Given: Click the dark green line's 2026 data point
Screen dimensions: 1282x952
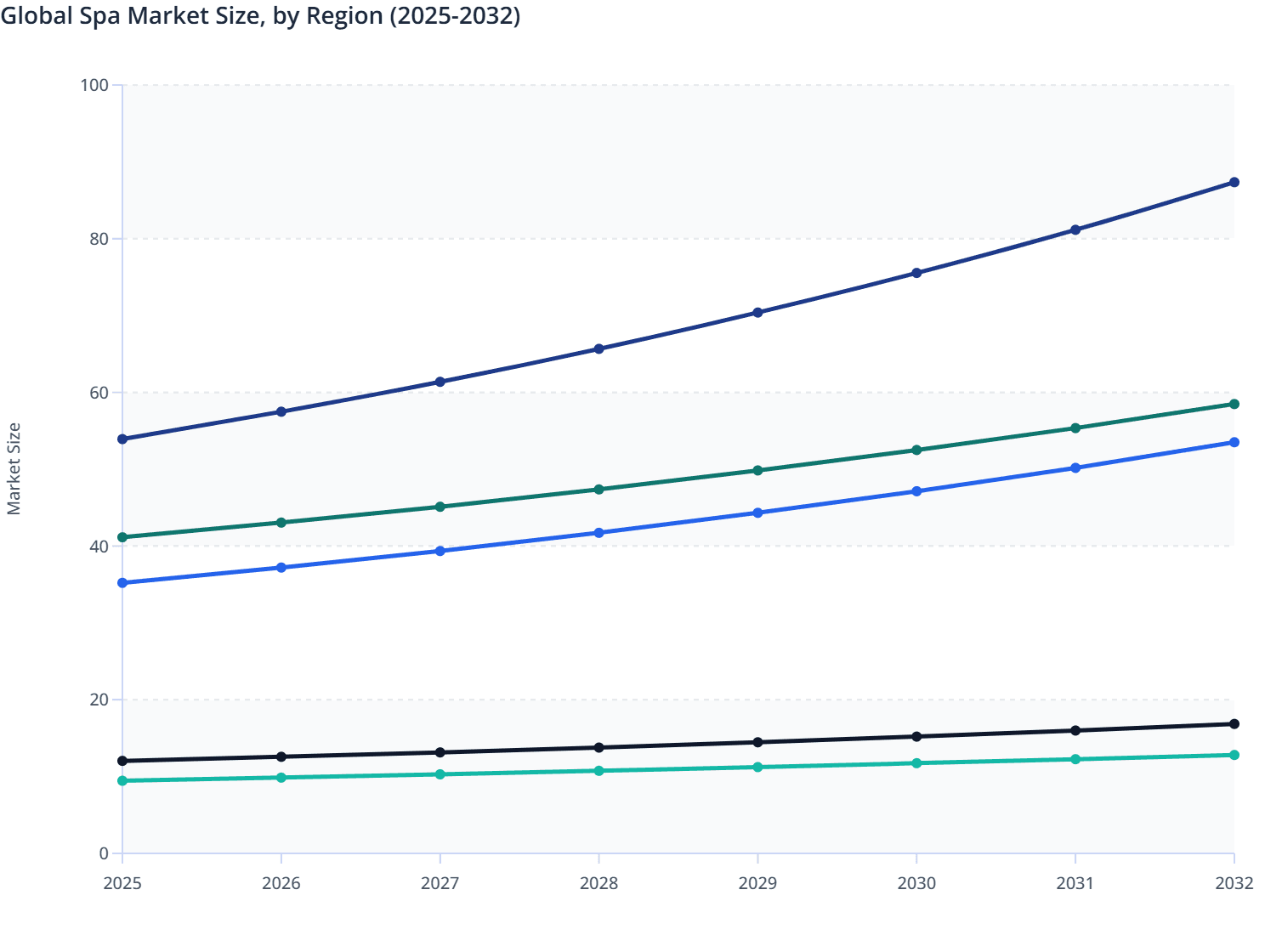Looking at the screenshot, I should click(x=281, y=523).
